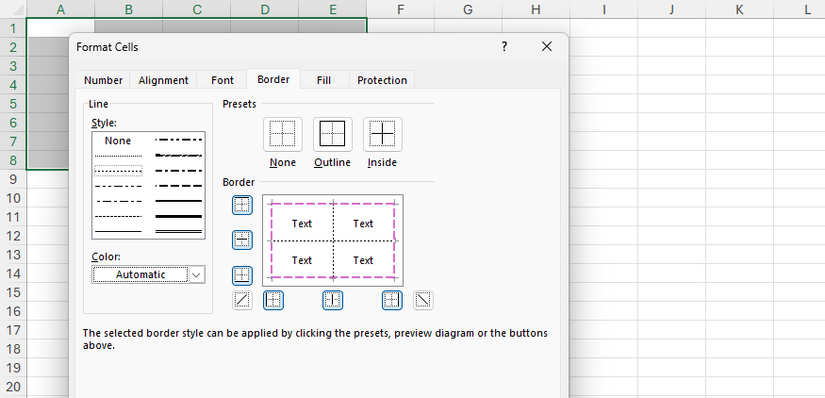The height and width of the screenshot is (398, 825).
Task: Toggle the diagonal down border button
Action: coord(423,300)
